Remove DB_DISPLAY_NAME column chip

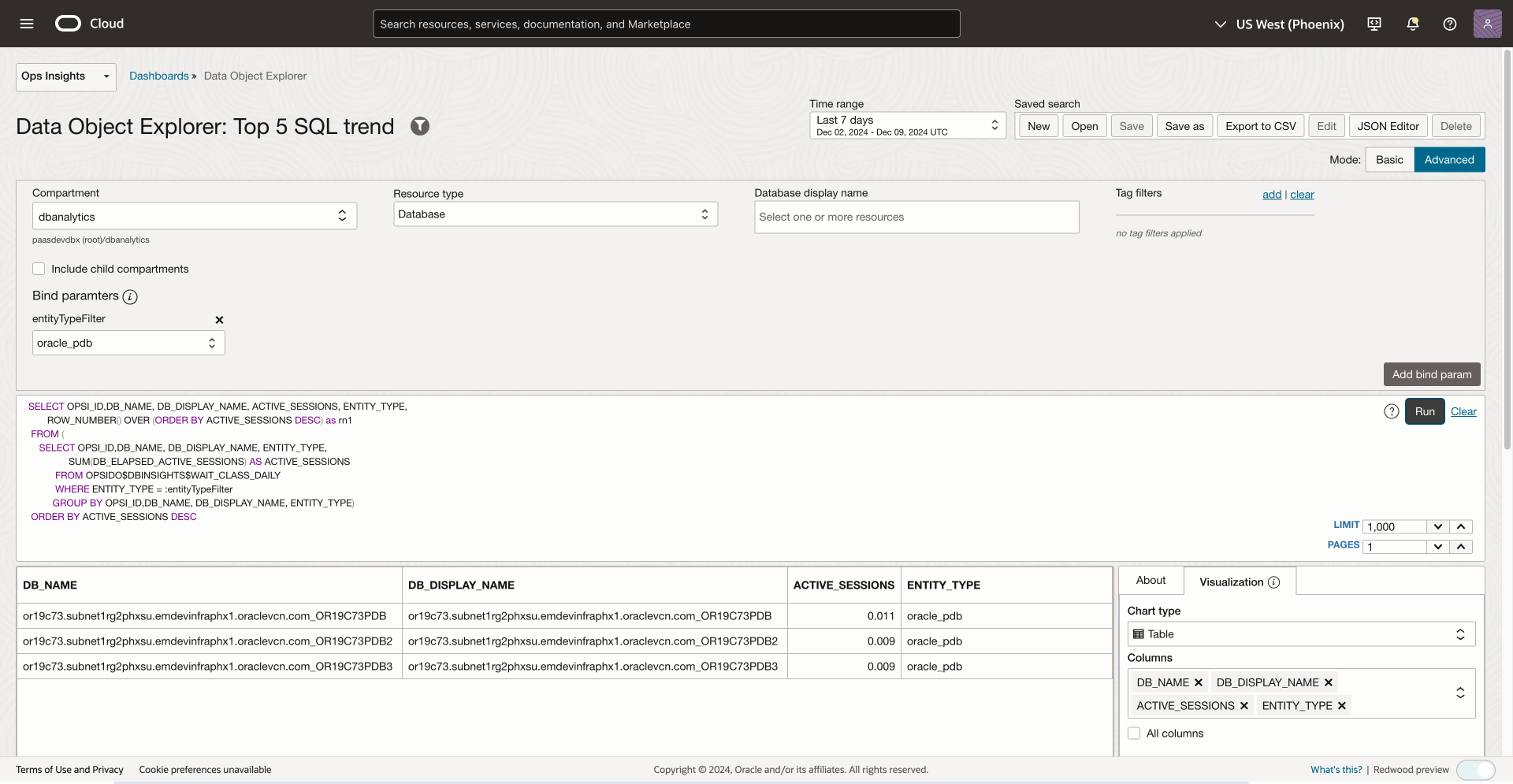pos(1329,682)
